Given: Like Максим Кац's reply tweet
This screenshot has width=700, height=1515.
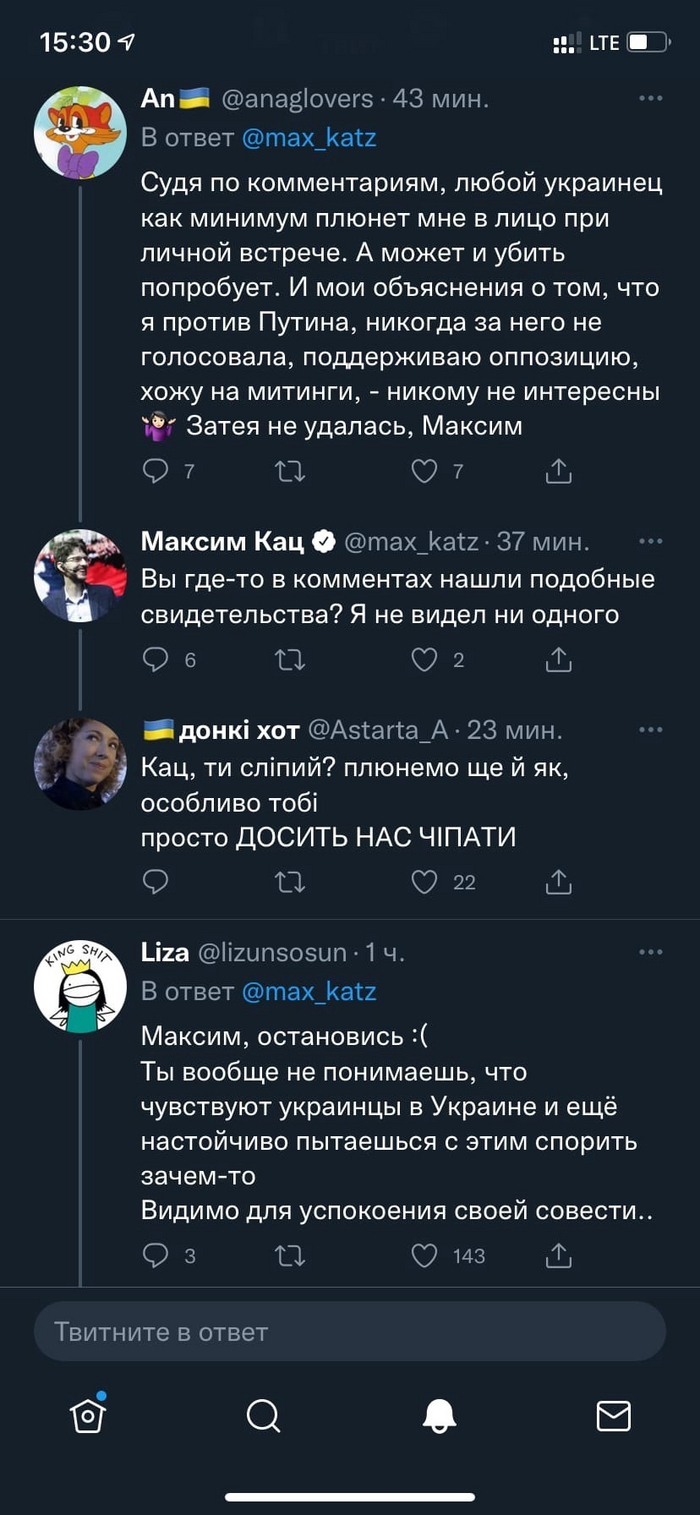Looking at the screenshot, I should point(425,659).
